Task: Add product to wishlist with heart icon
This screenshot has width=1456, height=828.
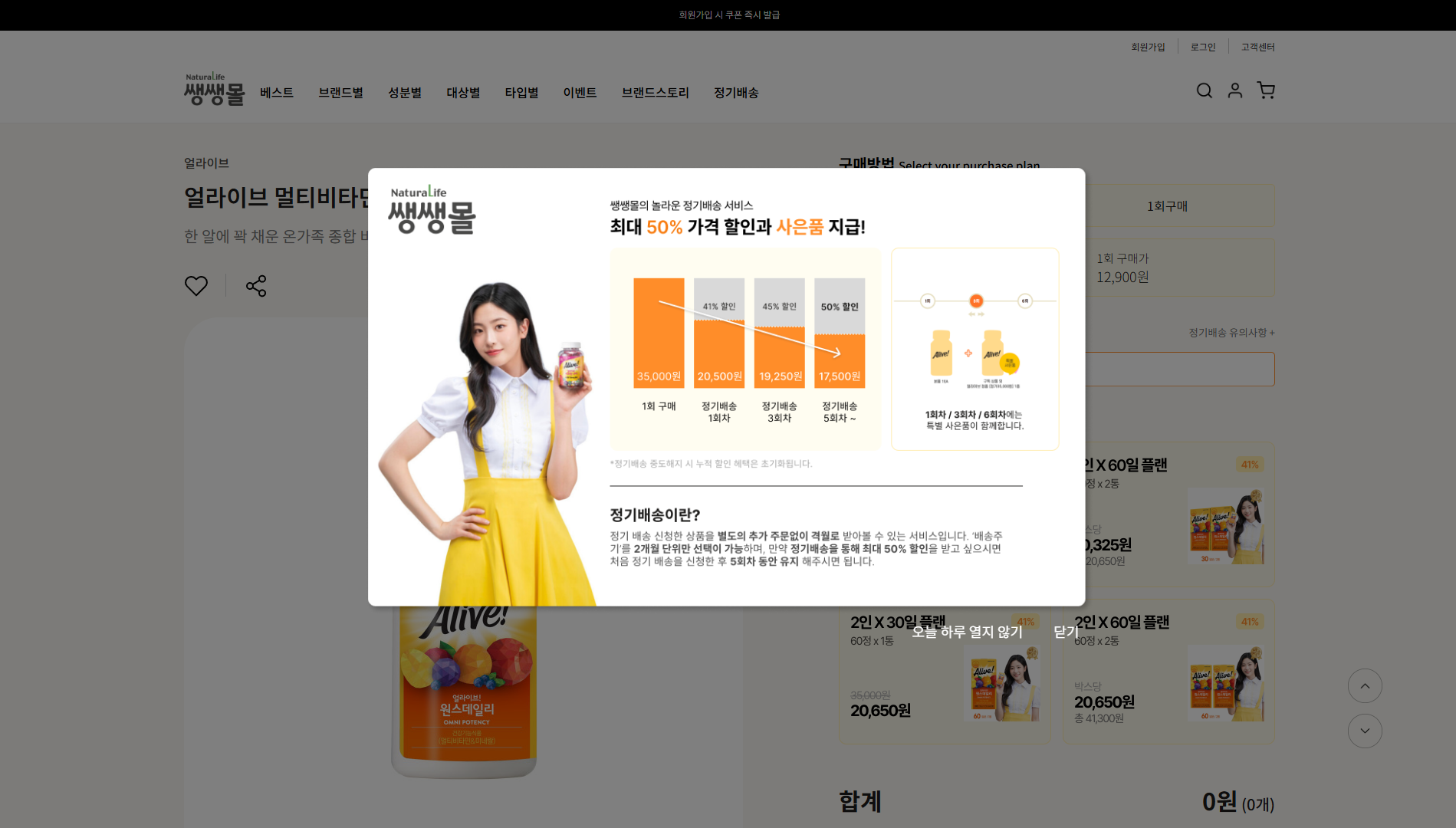Action: (x=196, y=286)
